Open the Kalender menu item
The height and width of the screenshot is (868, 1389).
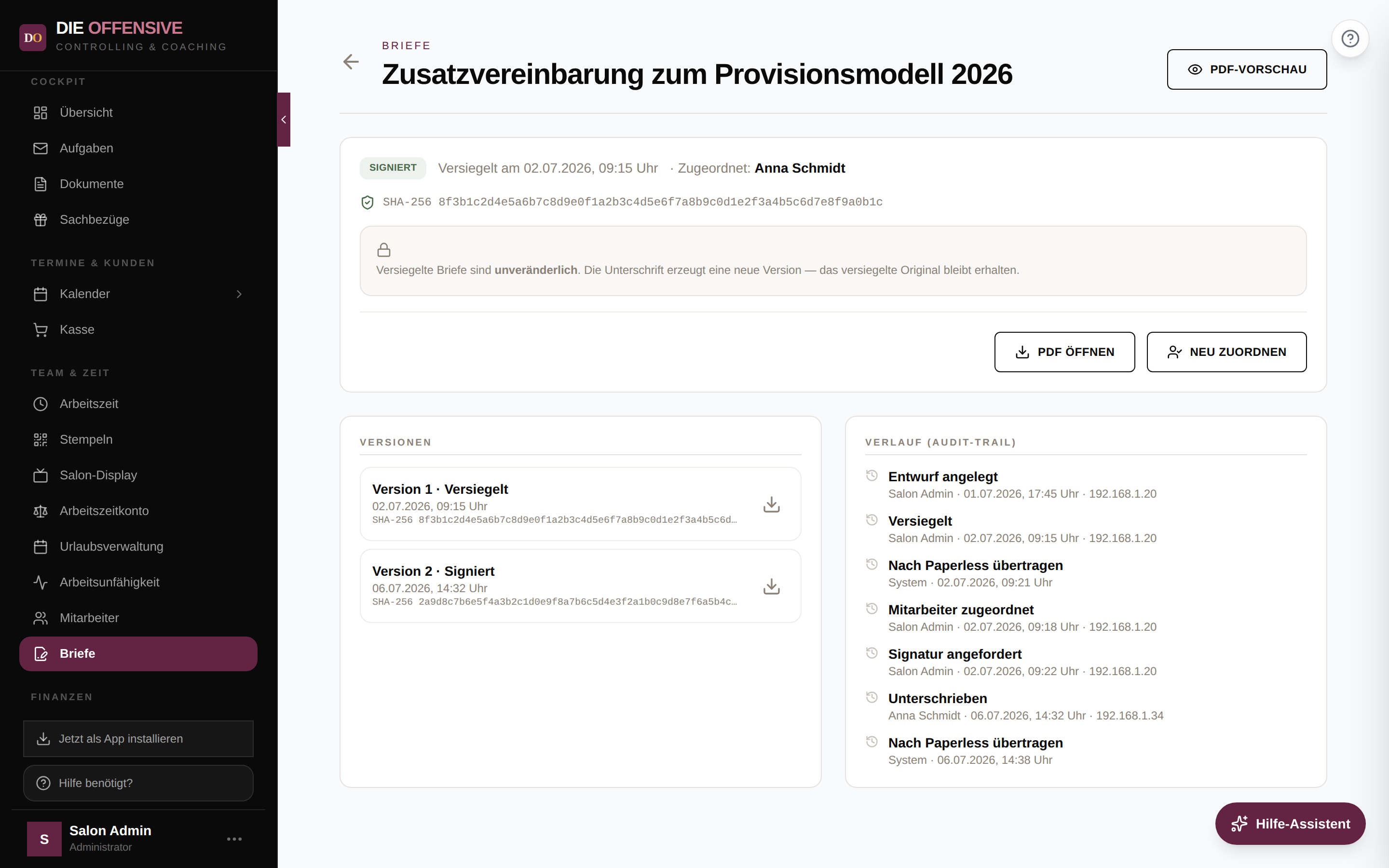pos(138,294)
